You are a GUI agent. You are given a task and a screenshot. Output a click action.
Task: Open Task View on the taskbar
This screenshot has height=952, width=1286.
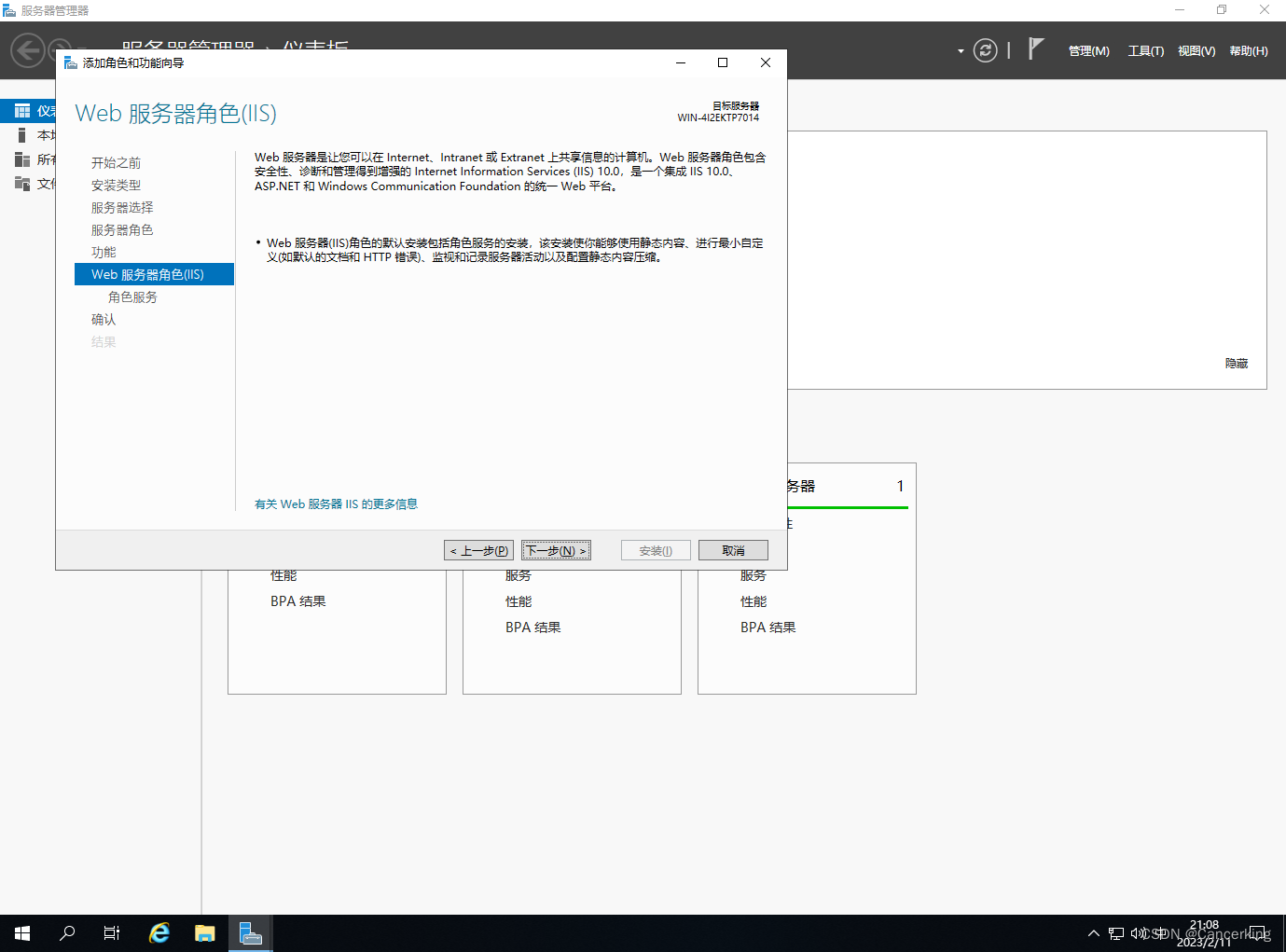coord(112,933)
